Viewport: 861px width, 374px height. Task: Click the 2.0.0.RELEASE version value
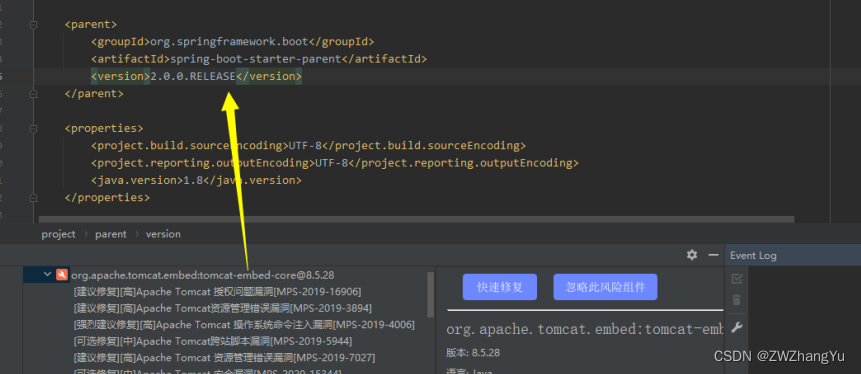point(193,76)
